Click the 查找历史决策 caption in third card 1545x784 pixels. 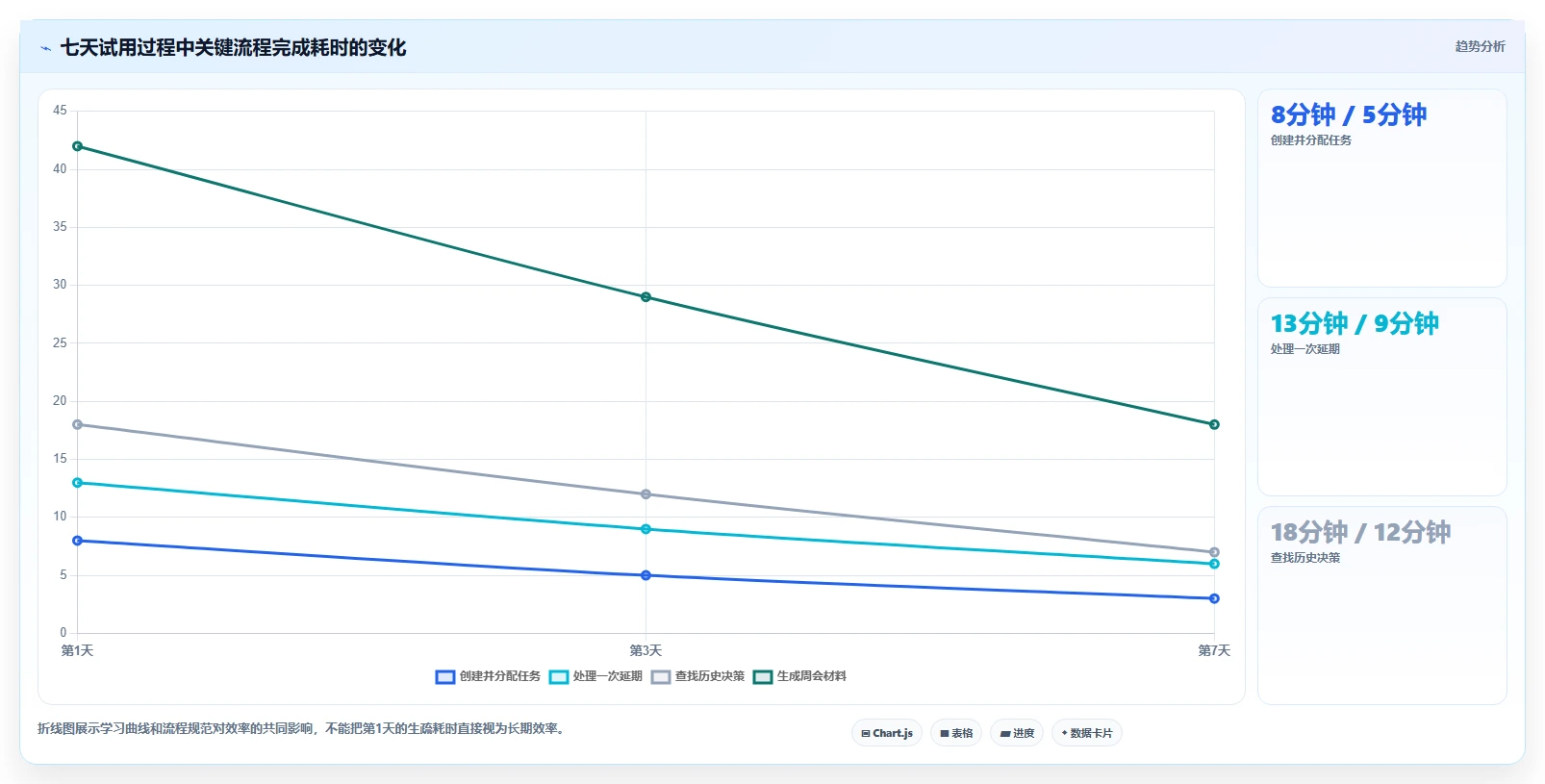pos(1304,558)
